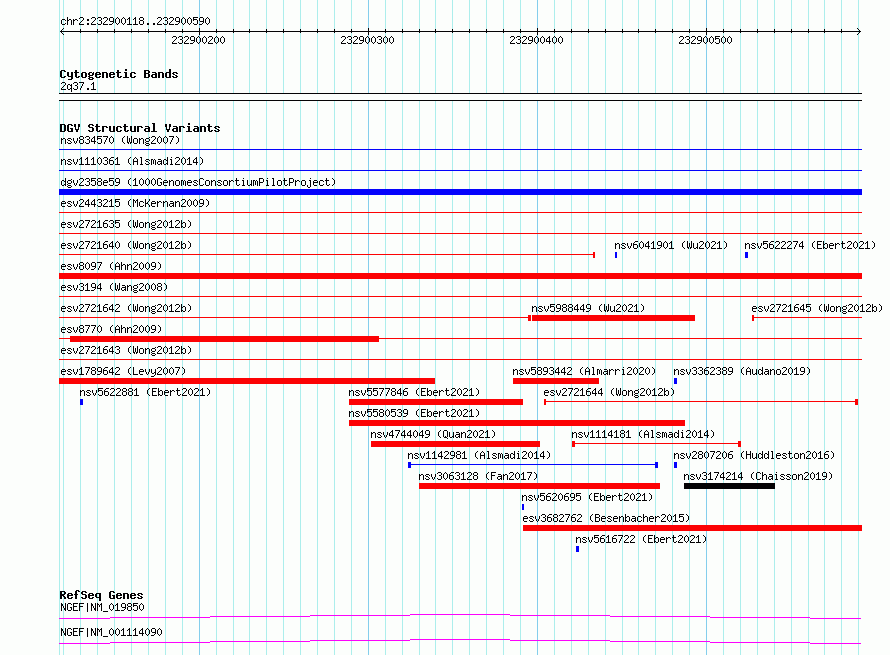The height and width of the screenshot is (655, 890).
Task: Click the thick red esv8097 bar
Action: pos(460,276)
